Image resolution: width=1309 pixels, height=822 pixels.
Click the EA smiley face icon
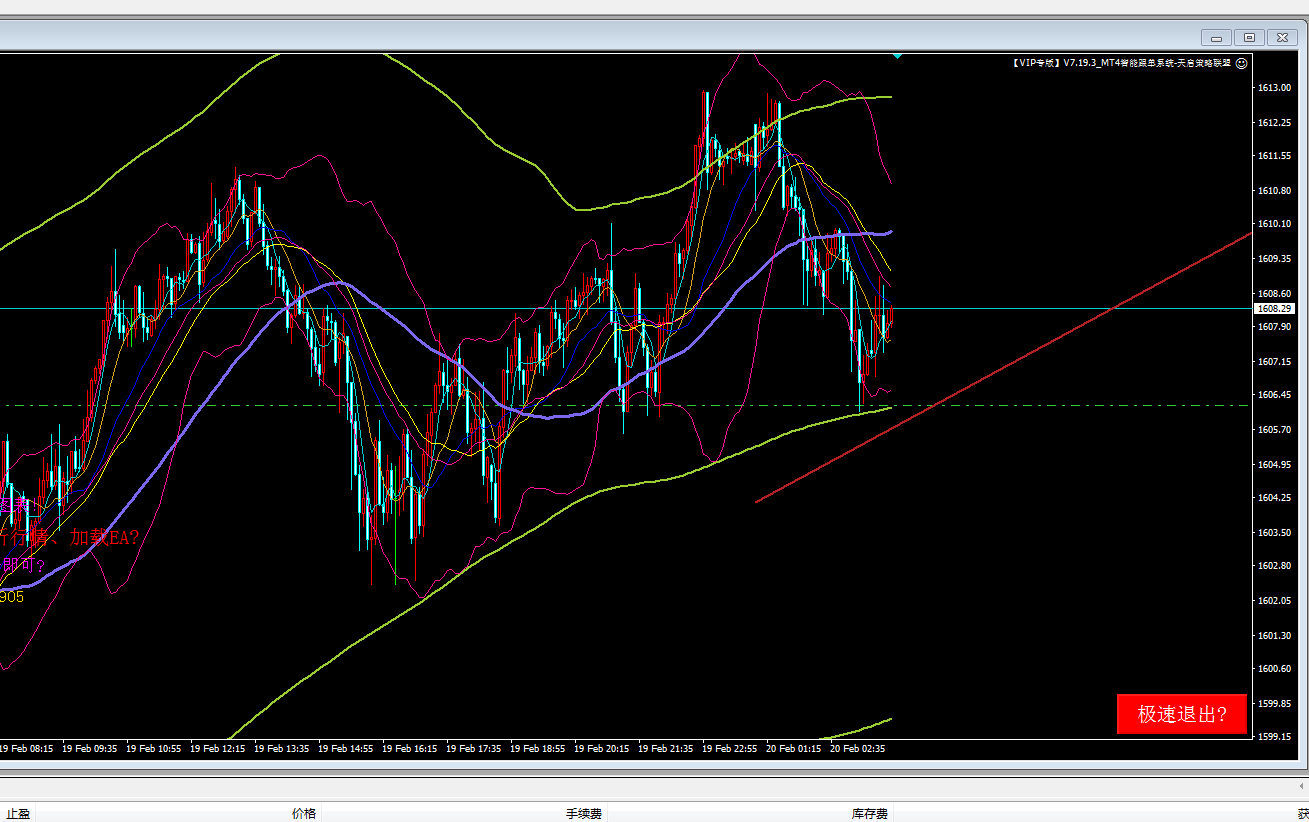1241,62
